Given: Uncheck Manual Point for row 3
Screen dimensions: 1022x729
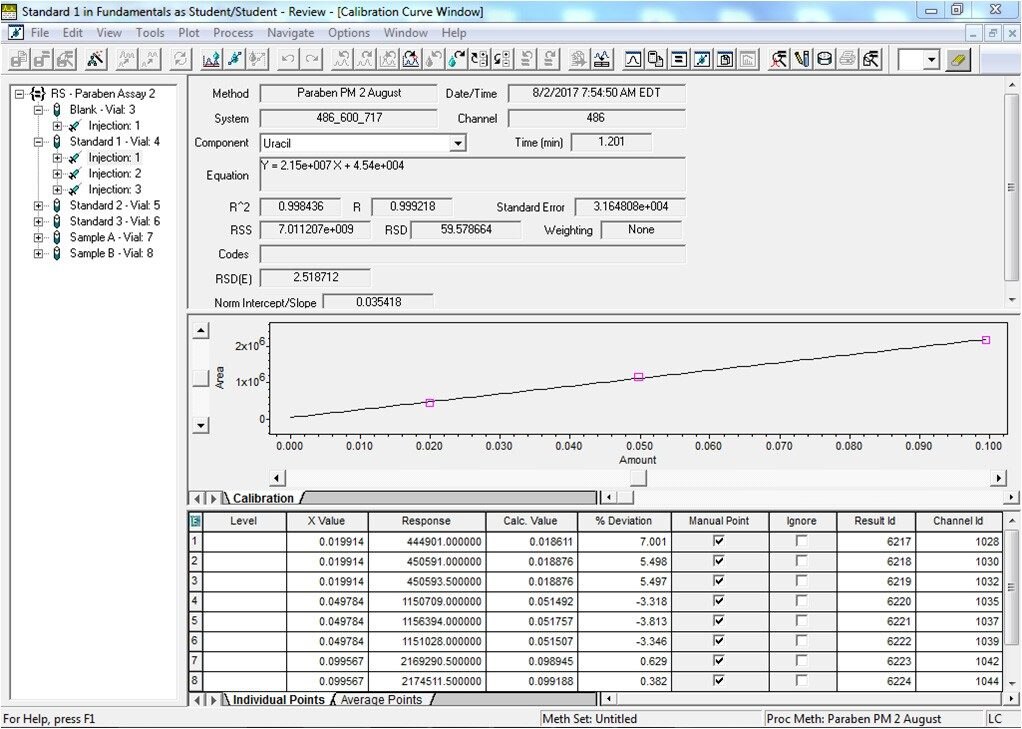Looking at the screenshot, I should 718,580.
